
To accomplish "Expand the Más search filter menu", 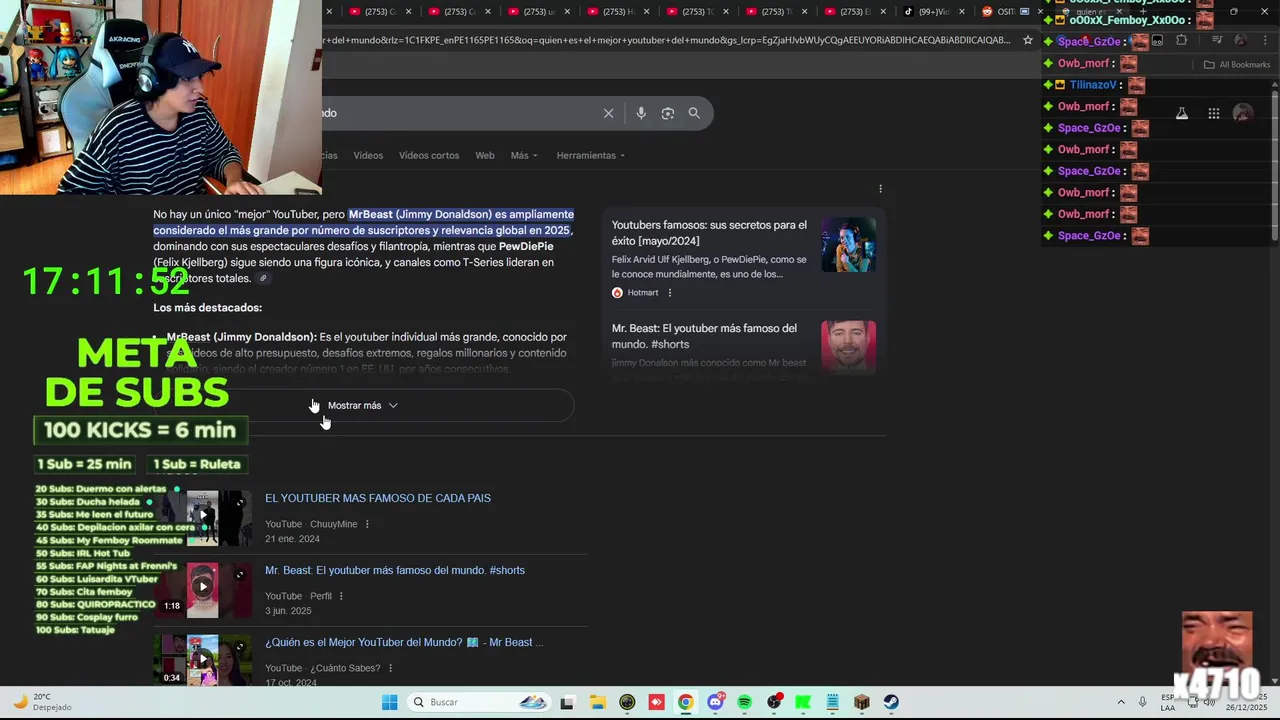I will [524, 155].
